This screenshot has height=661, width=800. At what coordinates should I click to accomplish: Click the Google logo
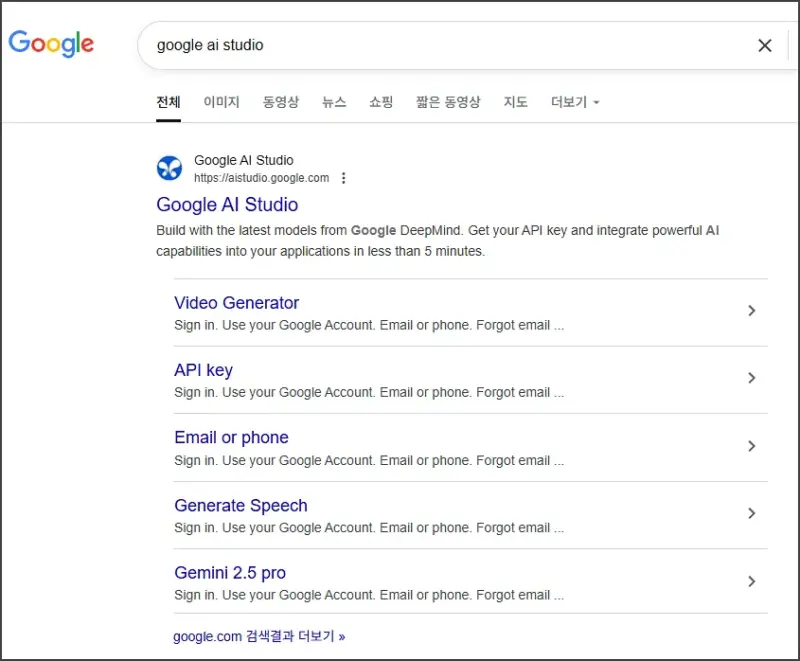pos(51,44)
